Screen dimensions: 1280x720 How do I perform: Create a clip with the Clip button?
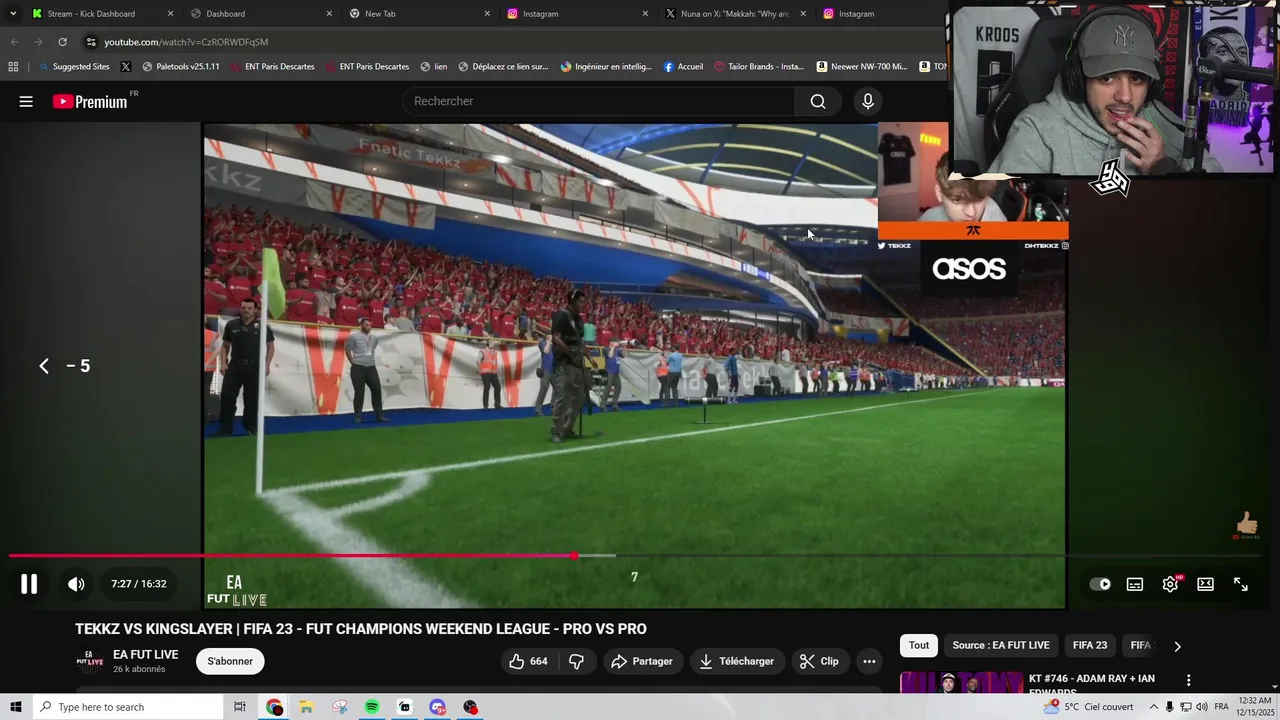819,661
